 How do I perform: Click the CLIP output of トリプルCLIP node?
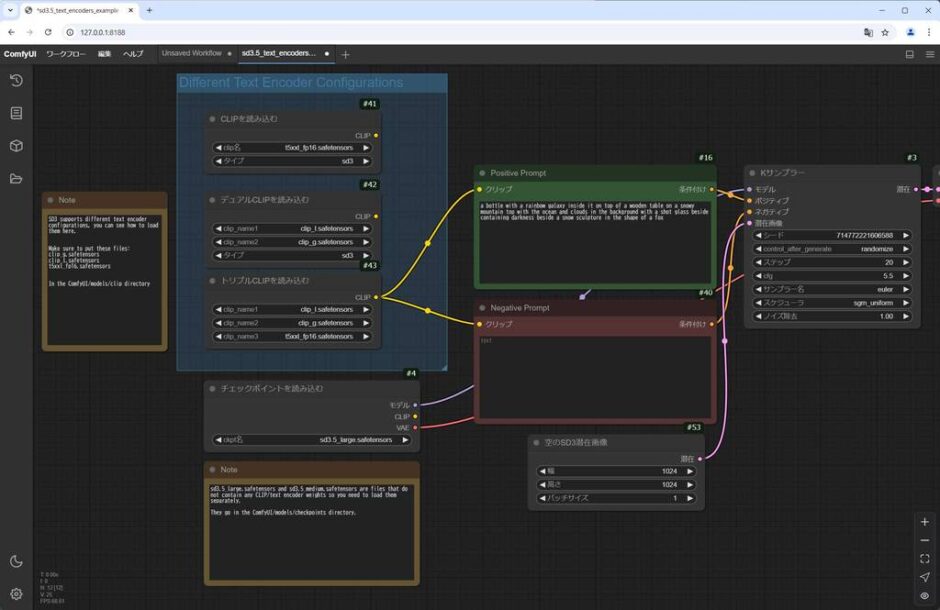pos(376,297)
